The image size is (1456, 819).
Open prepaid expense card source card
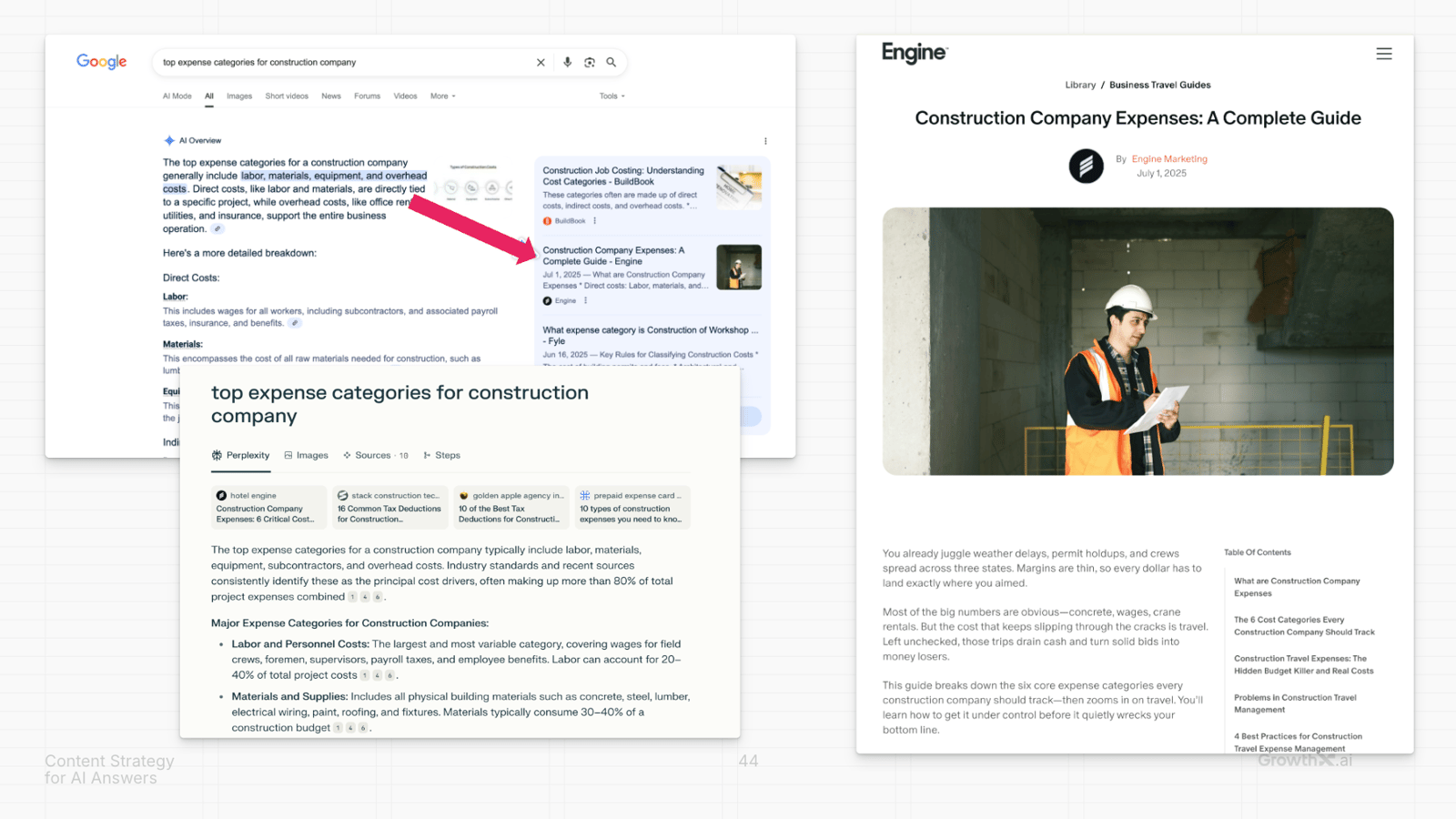pyautogui.click(x=632, y=507)
